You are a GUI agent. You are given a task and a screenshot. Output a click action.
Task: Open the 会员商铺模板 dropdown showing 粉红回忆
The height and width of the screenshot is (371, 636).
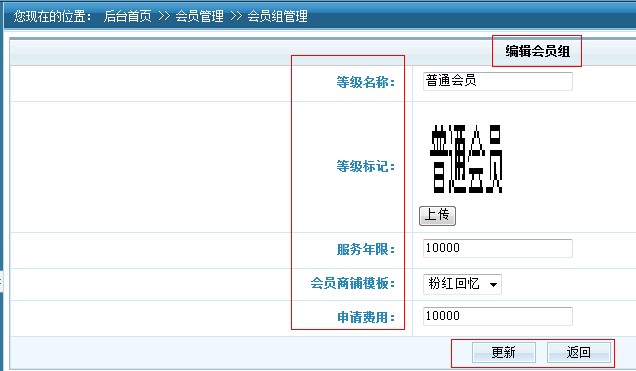[462, 284]
